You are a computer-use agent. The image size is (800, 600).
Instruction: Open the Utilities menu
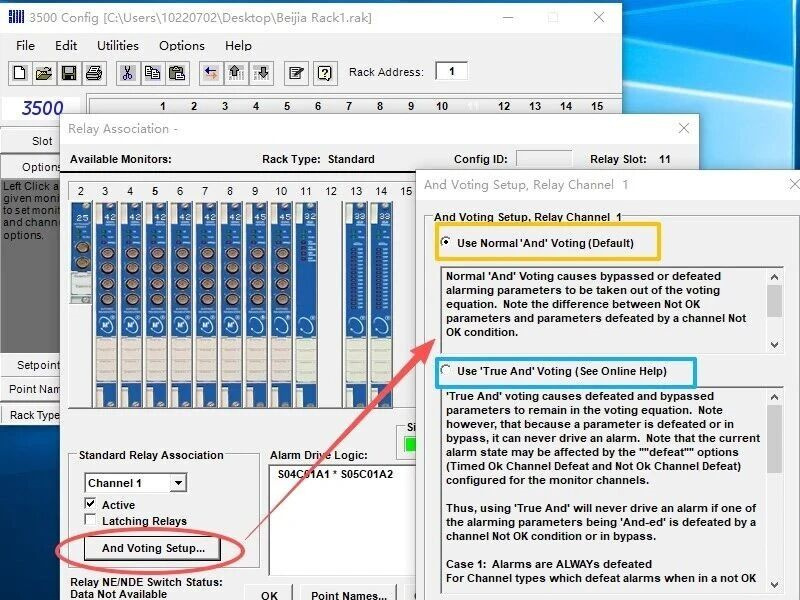coord(118,45)
